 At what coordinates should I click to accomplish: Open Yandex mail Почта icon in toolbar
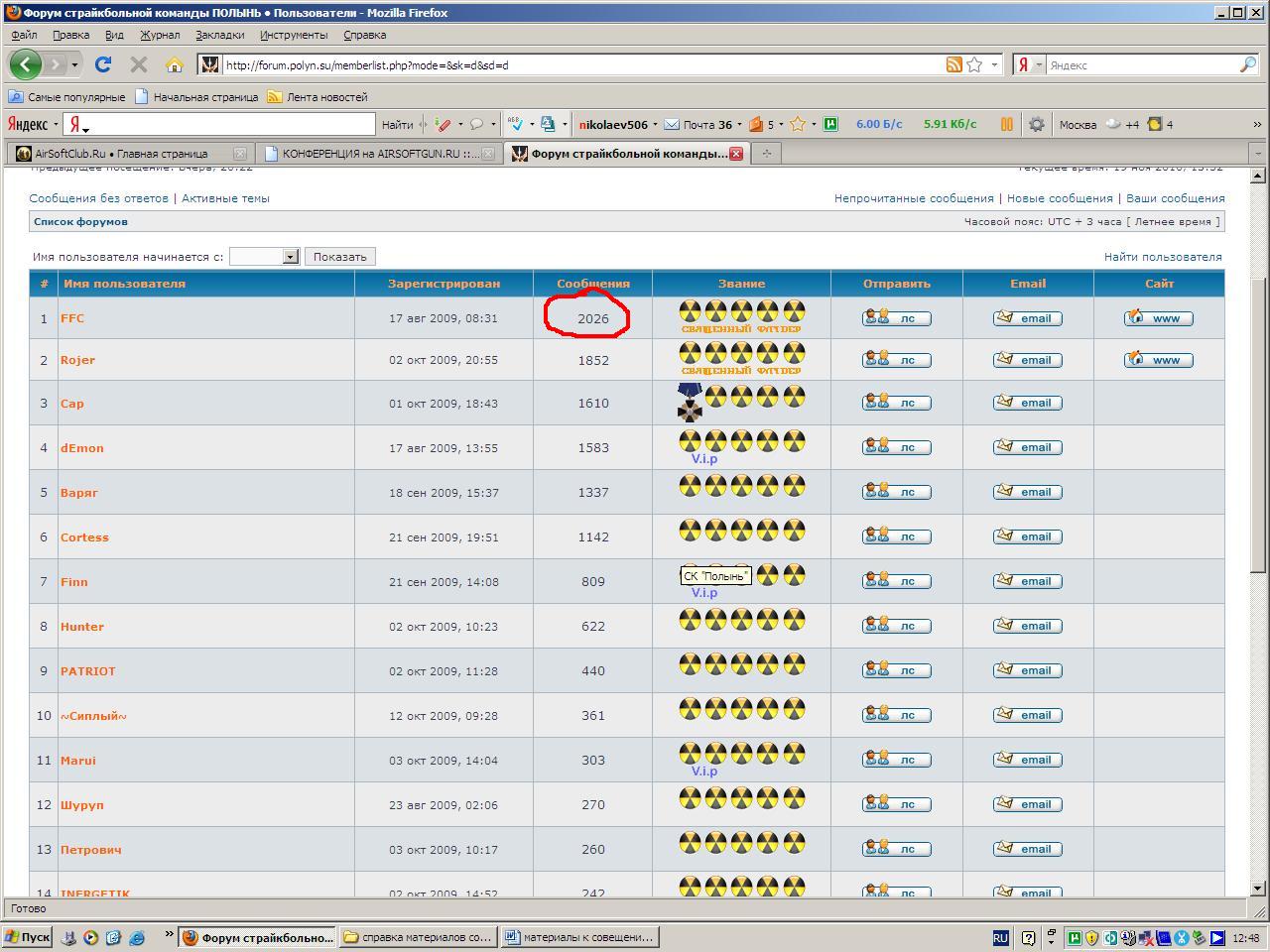(x=672, y=124)
